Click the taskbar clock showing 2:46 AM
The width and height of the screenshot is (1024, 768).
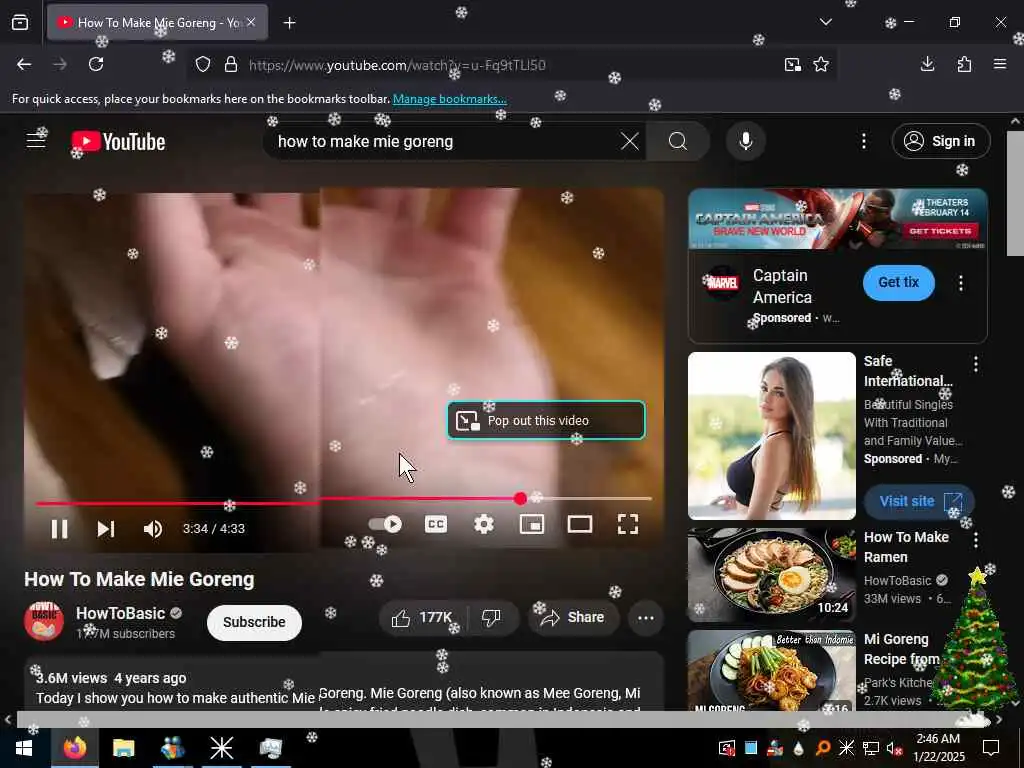(938, 748)
